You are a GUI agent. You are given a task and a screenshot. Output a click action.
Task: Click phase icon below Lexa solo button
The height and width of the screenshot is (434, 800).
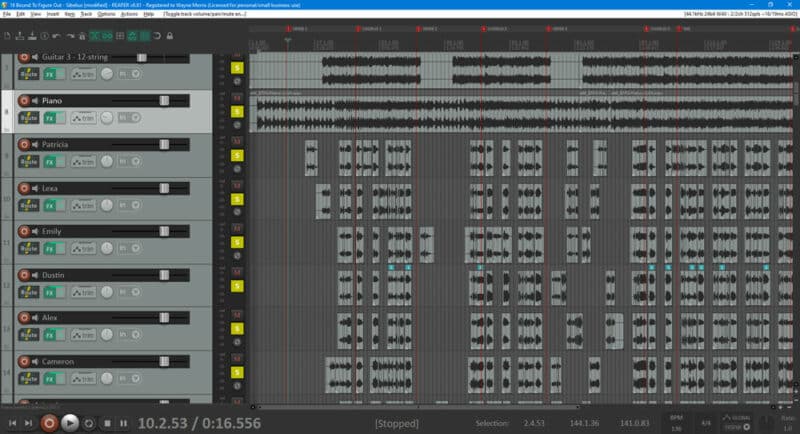click(x=237, y=212)
